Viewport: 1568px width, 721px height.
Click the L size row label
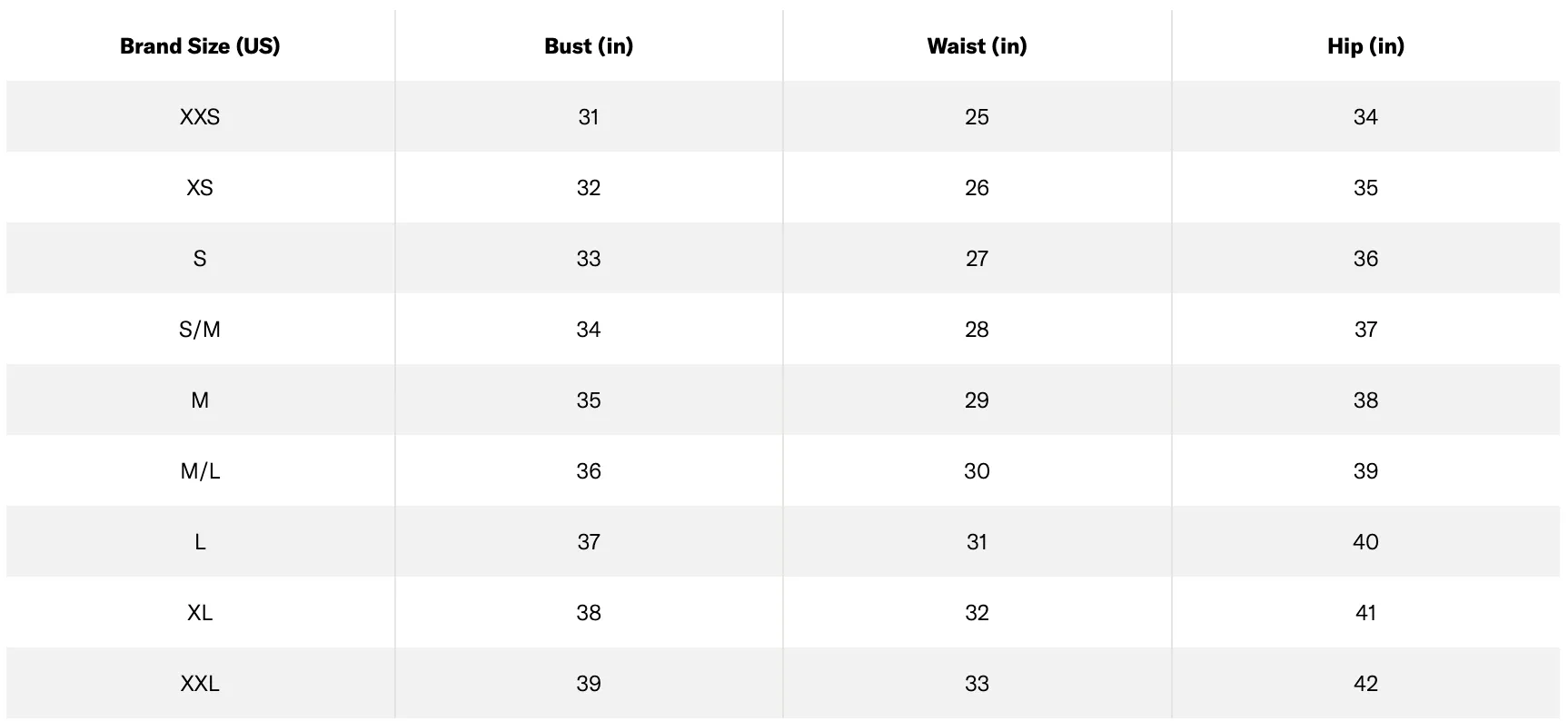[200, 542]
